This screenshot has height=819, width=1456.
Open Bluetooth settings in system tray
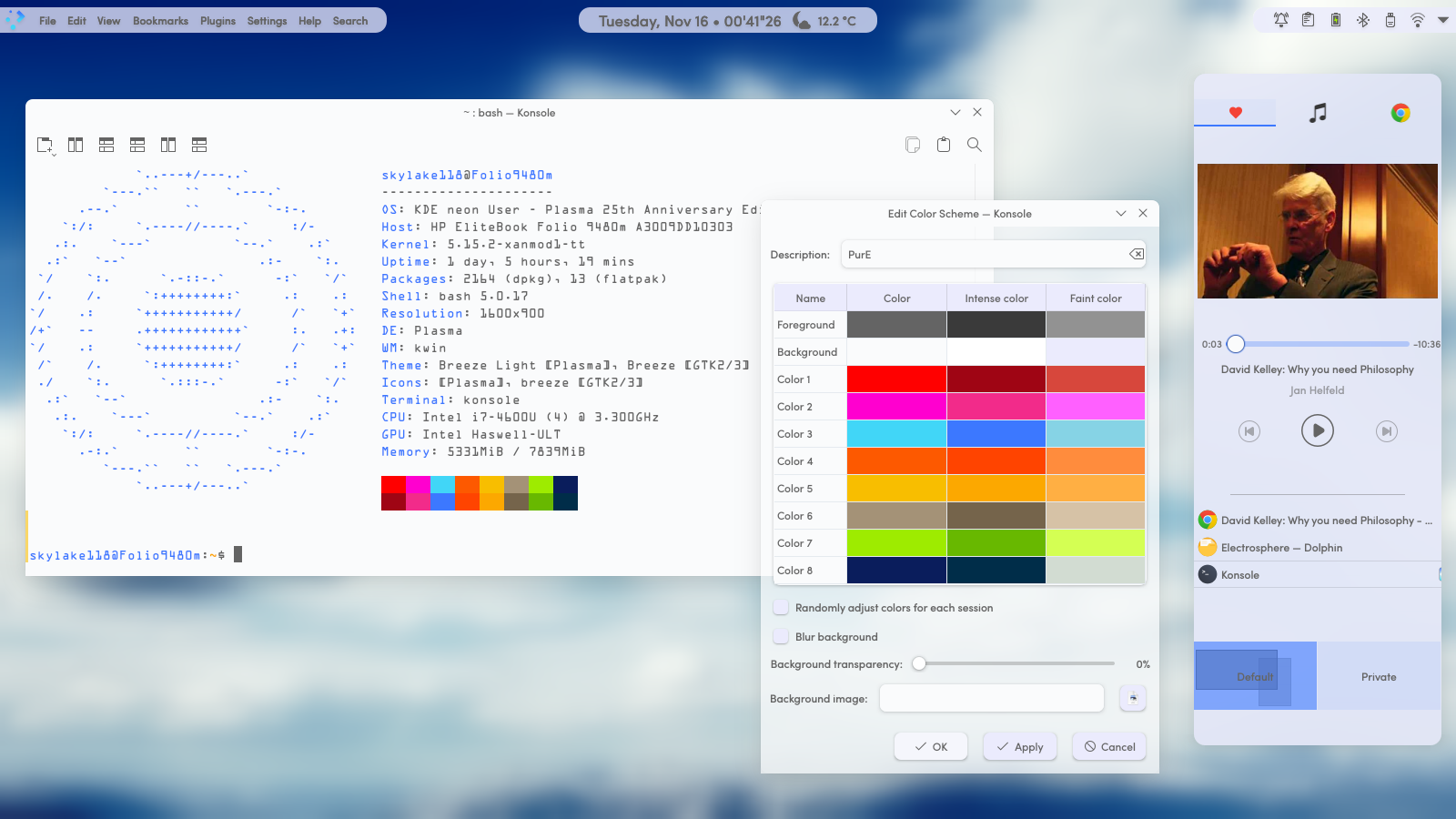(x=1363, y=20)
